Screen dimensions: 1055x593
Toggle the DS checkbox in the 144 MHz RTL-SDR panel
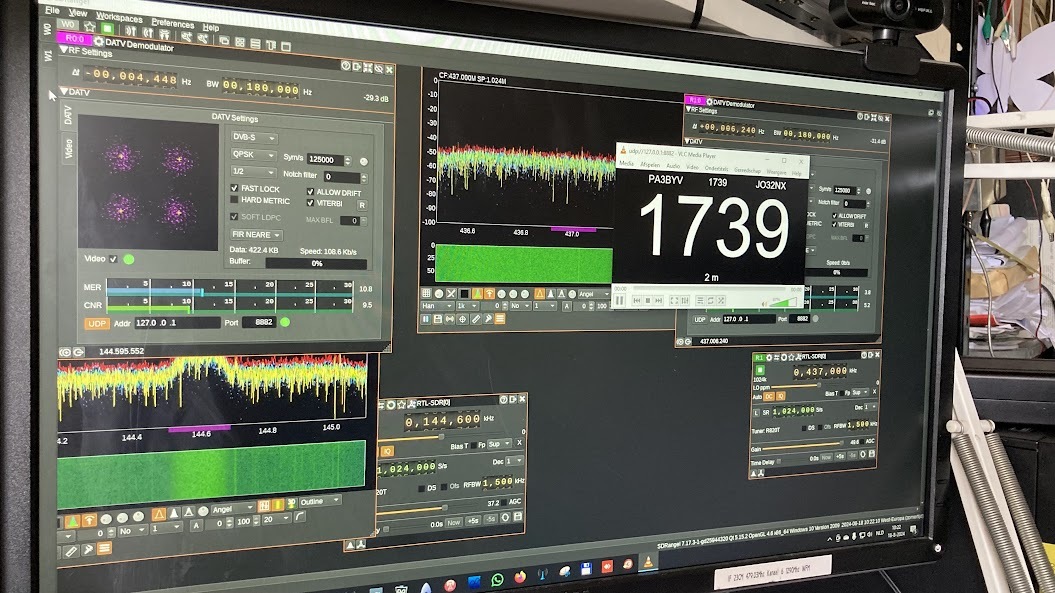[421, 489]
